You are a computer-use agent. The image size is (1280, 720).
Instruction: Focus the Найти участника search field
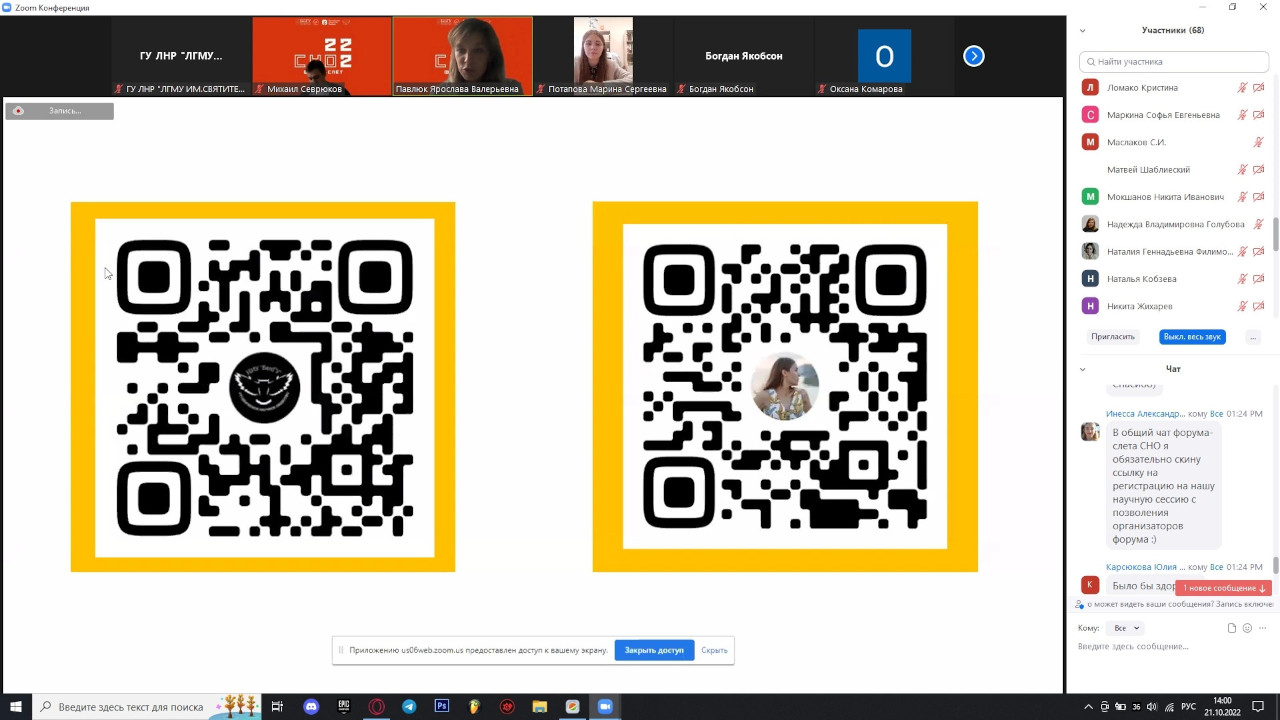pos(1174,62)
